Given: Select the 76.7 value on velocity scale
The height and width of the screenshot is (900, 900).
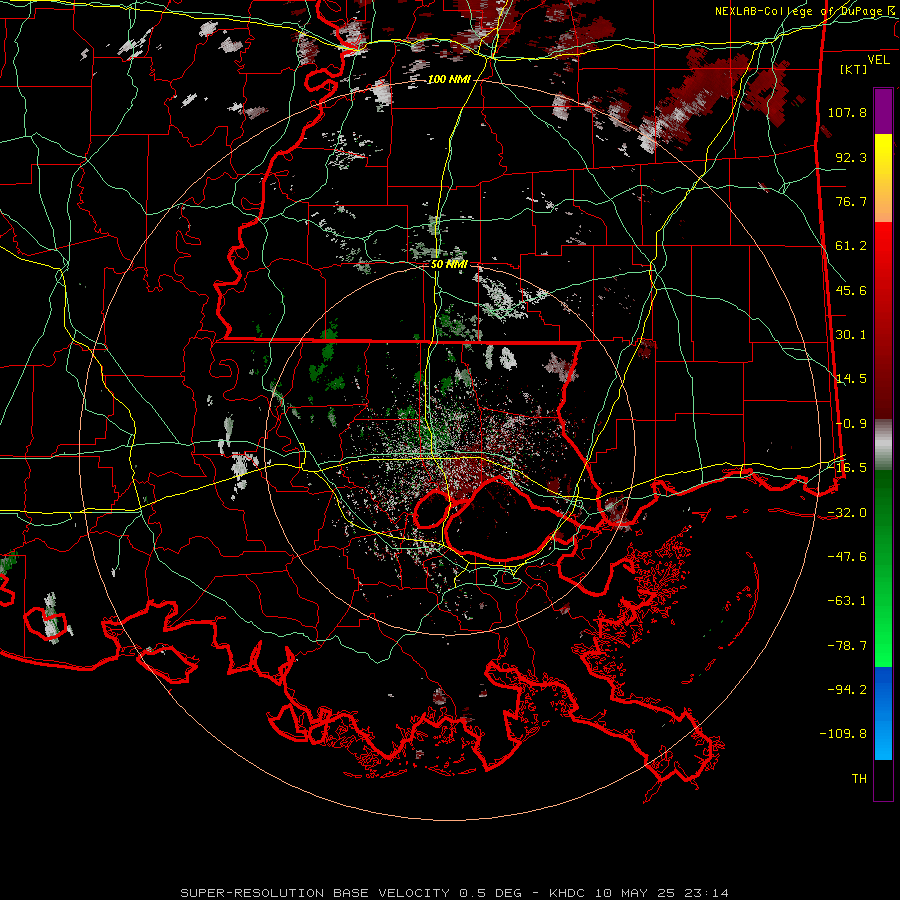Looking at the screenshot, I should point(851,201).
